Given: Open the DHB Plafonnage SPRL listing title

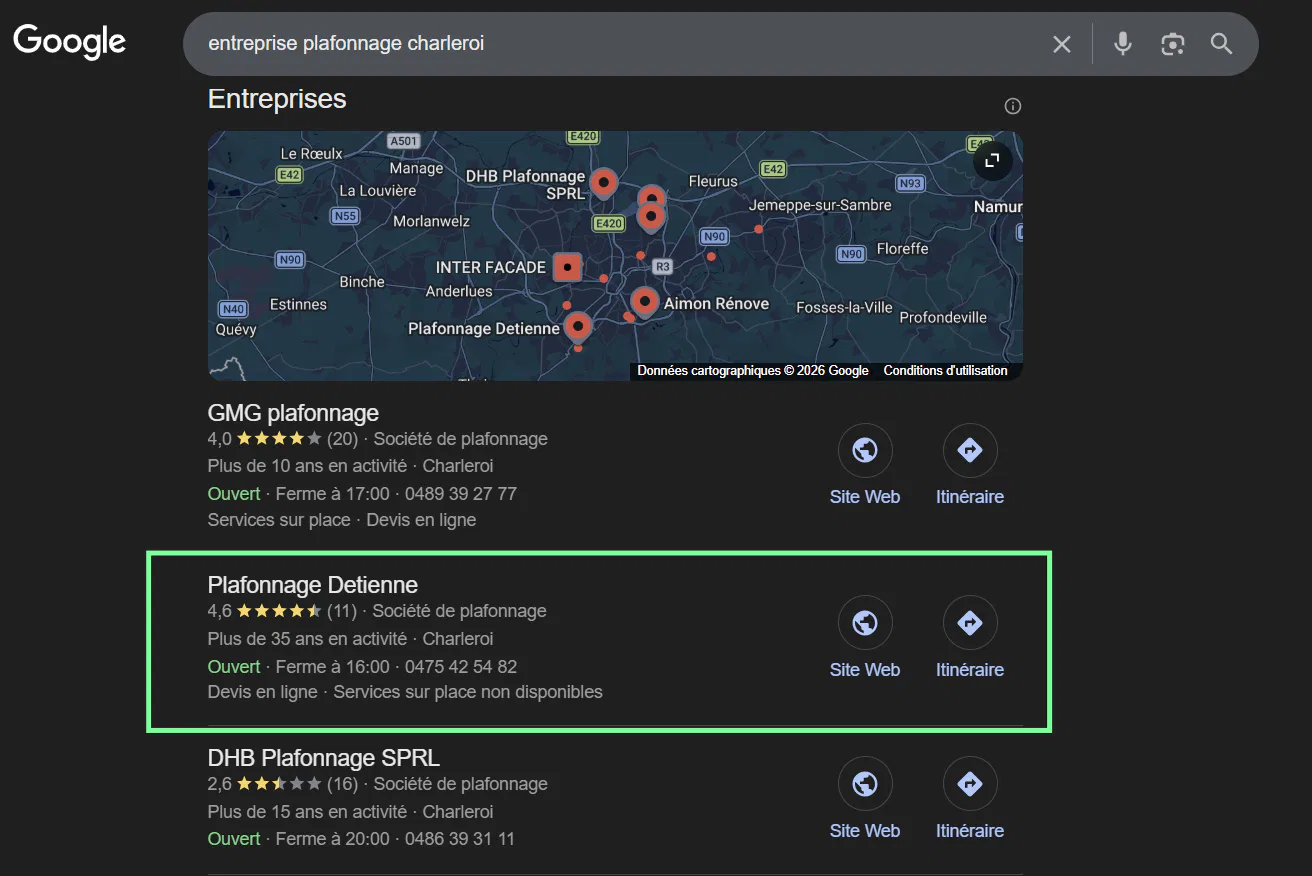Looking at the screenshot, I should [x=323, y=758].
